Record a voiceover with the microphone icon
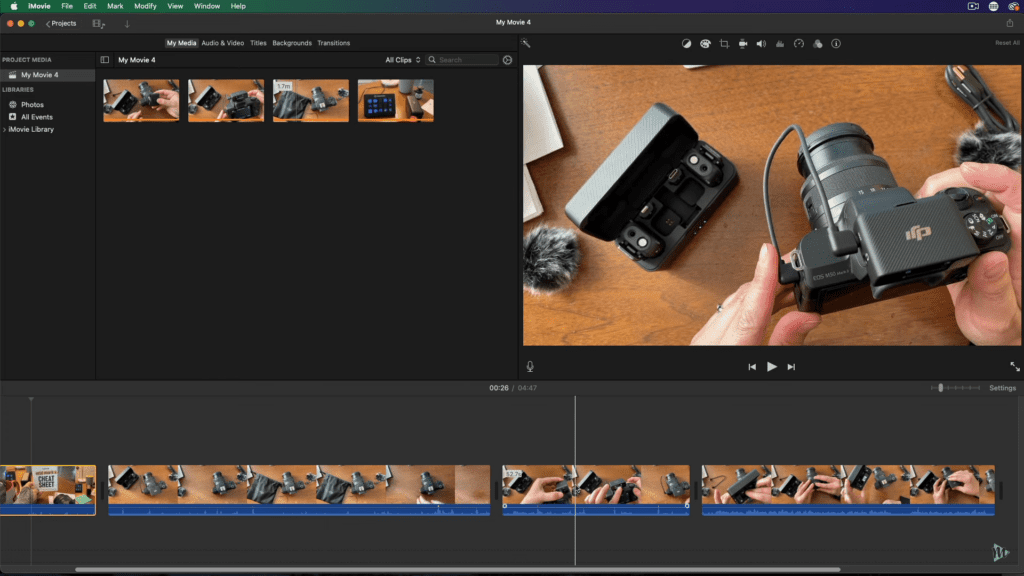 point(530,366)
